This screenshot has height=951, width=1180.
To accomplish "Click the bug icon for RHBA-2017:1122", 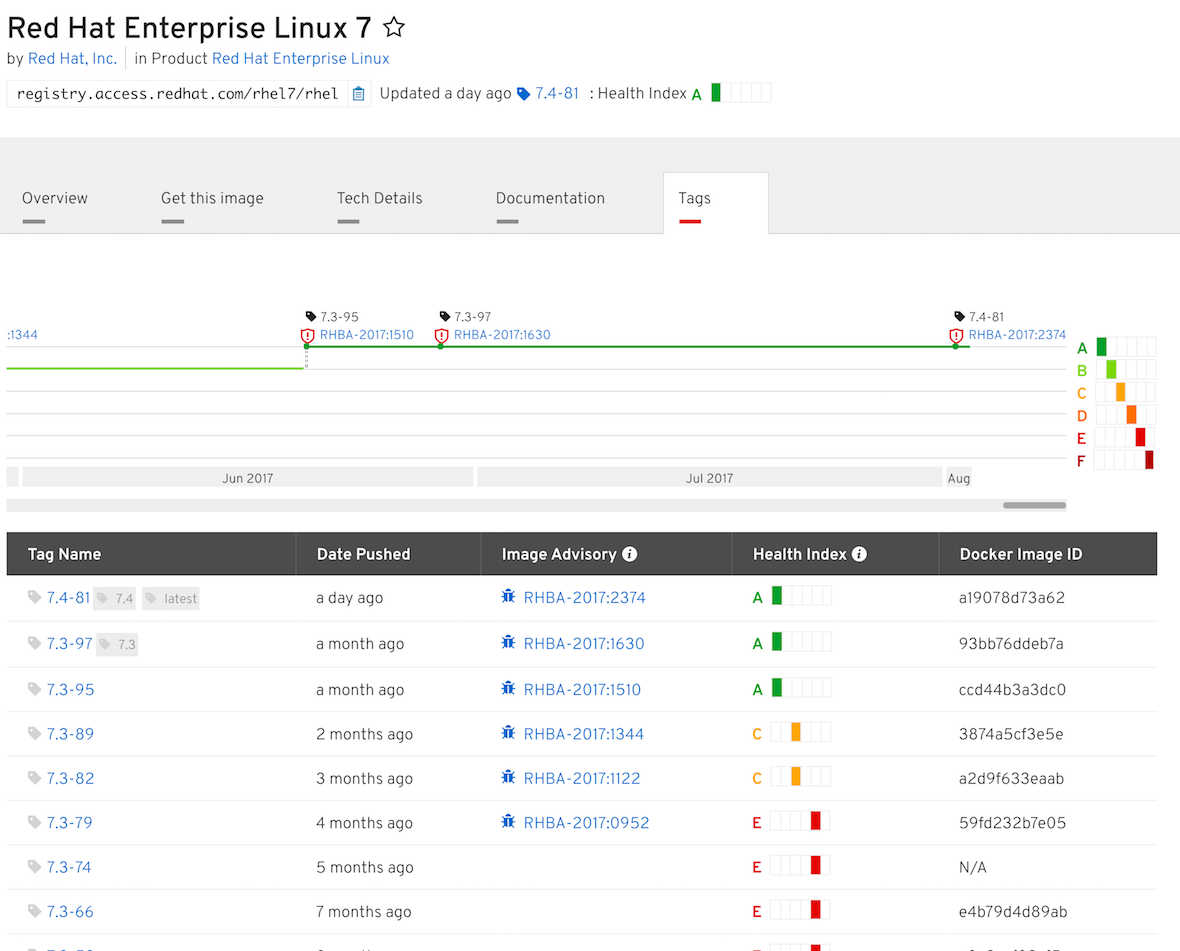I will 509,777.
